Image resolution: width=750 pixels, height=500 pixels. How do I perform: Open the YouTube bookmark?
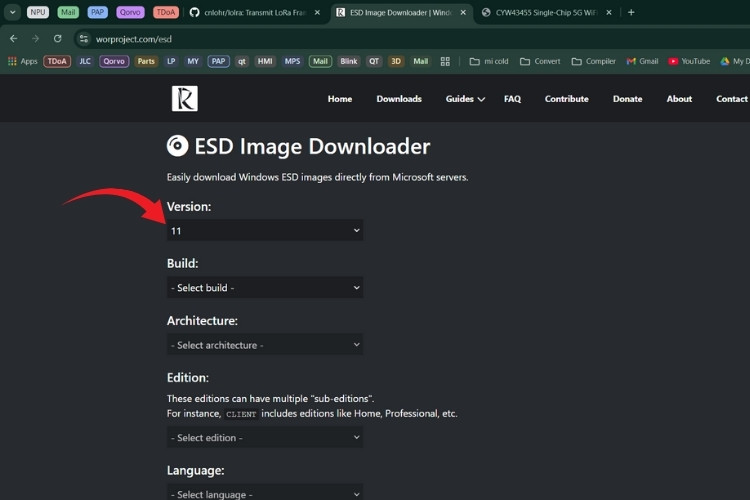coord(689,61)
